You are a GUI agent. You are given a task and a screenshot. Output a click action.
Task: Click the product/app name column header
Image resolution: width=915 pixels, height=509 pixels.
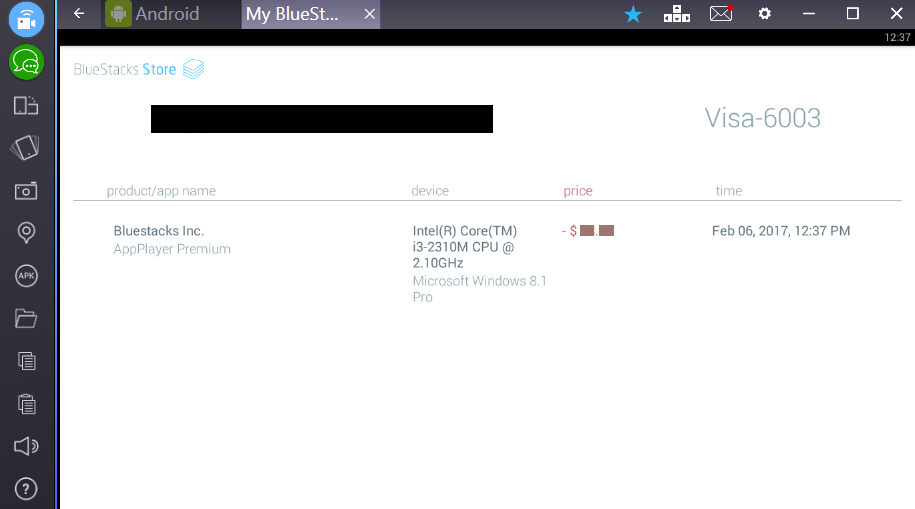pos(161,191)
